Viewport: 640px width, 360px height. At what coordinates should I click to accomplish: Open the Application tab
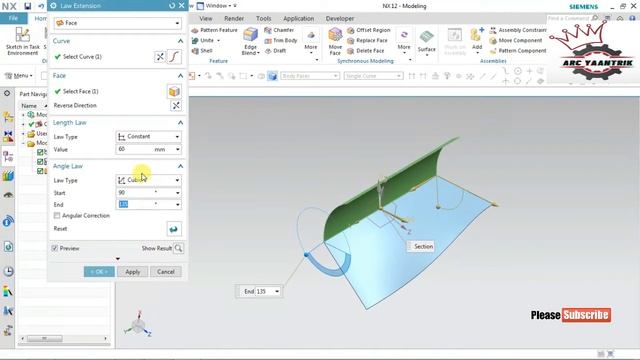click(x=299, y=19)
